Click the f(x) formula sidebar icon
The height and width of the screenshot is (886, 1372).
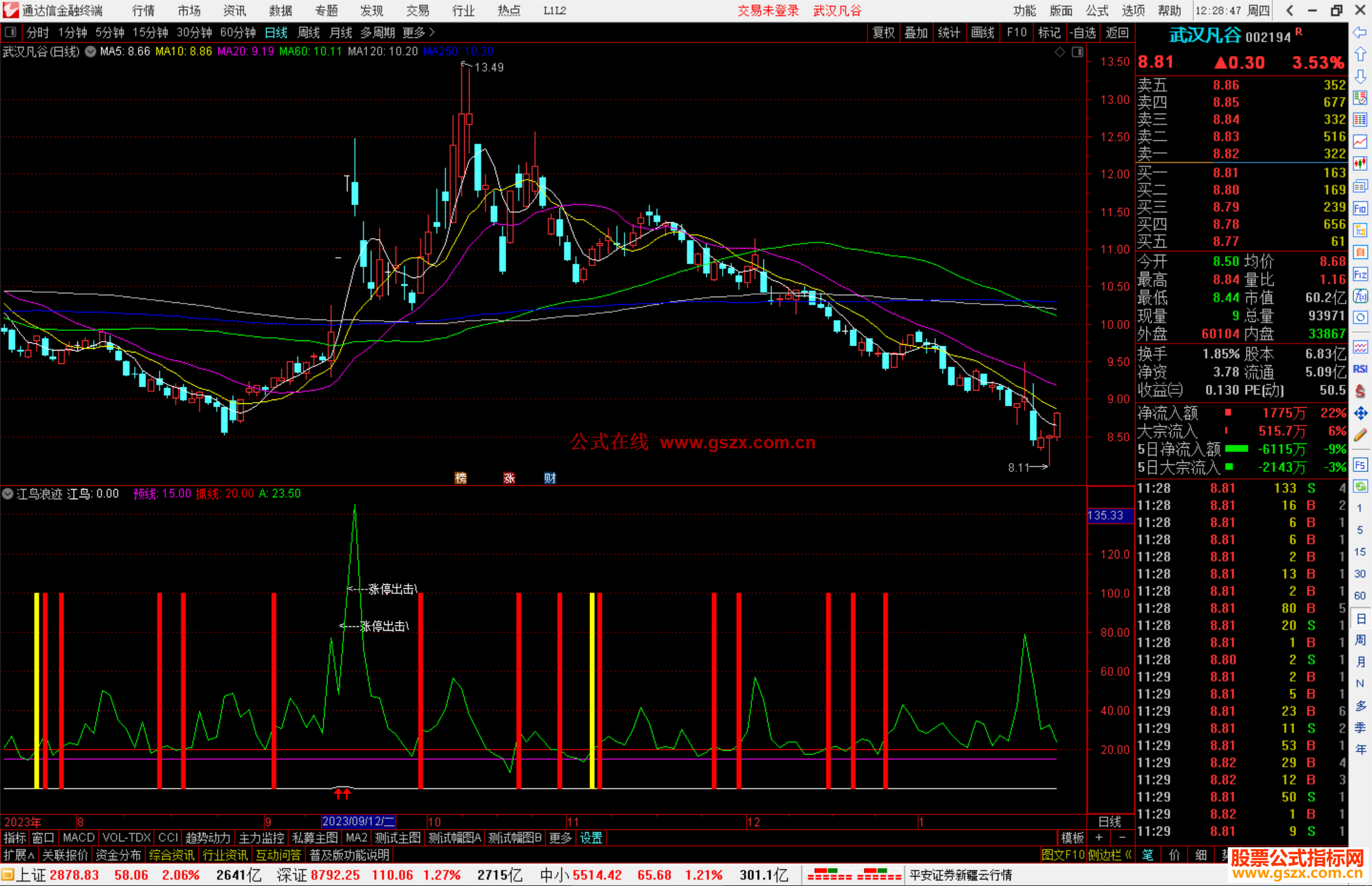coord(1360,296)
